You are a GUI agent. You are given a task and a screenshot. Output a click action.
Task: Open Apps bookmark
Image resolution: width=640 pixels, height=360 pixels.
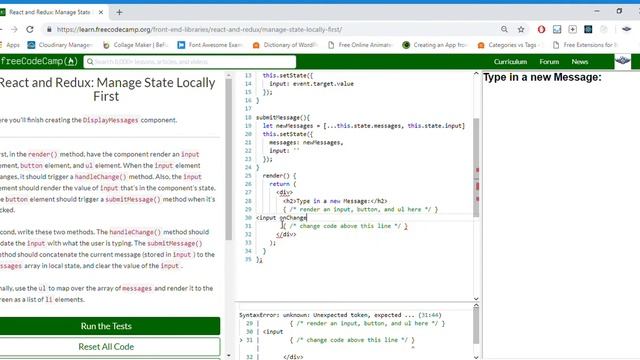10,45
